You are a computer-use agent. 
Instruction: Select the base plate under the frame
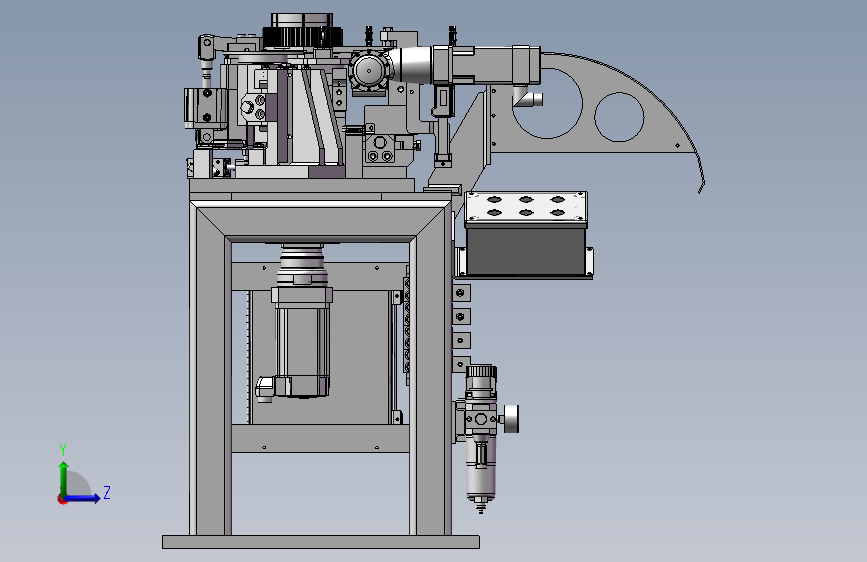tap(321, 542)
